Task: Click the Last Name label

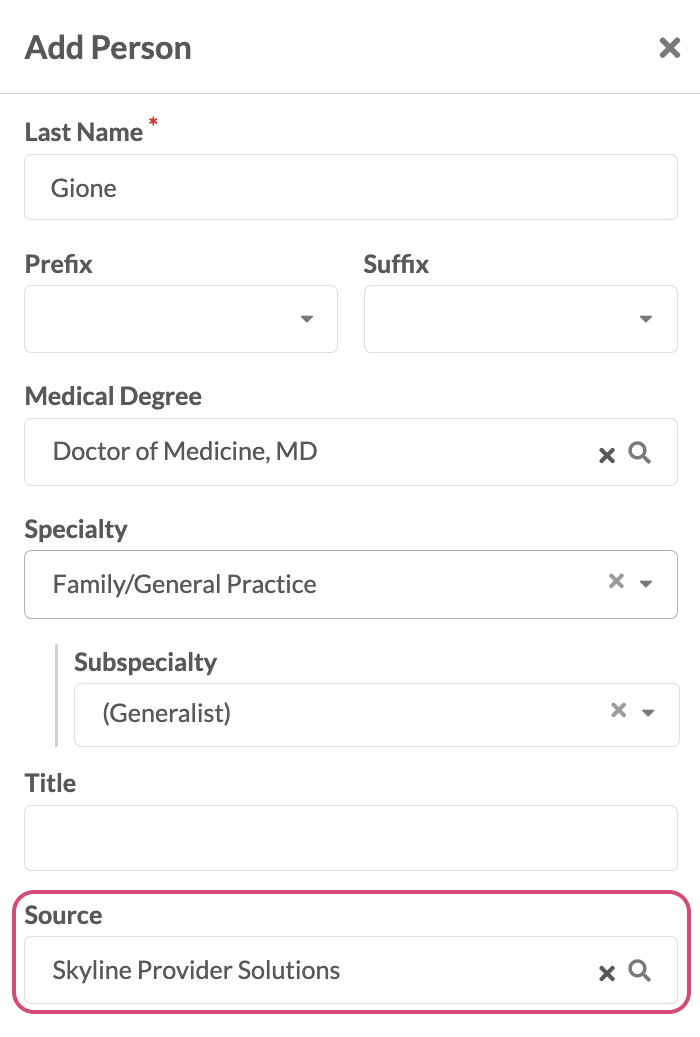Action: [83, 132]
